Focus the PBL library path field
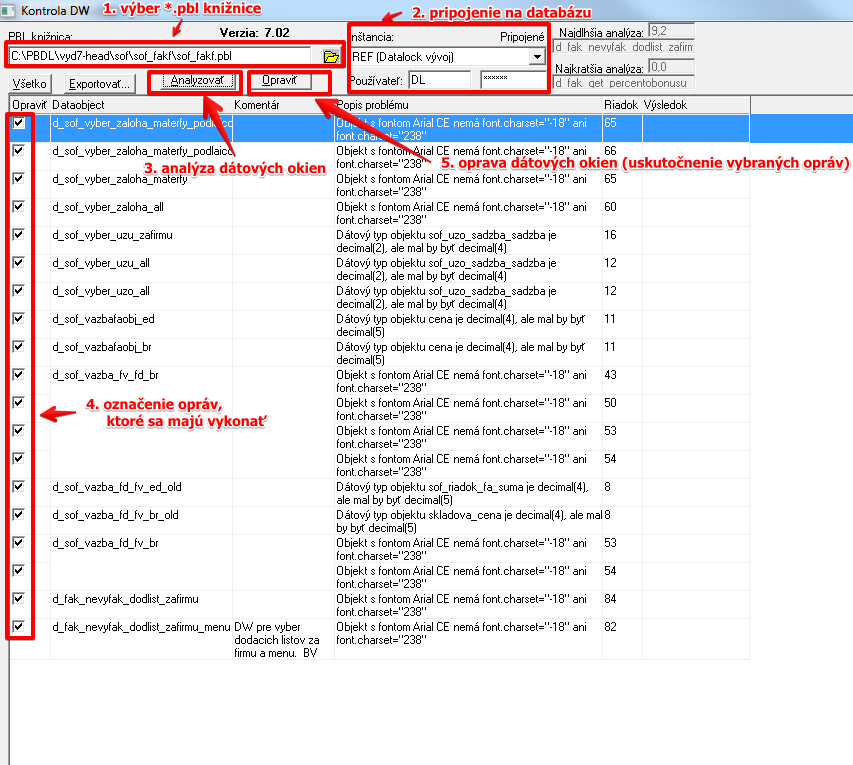 coord(160,56)
